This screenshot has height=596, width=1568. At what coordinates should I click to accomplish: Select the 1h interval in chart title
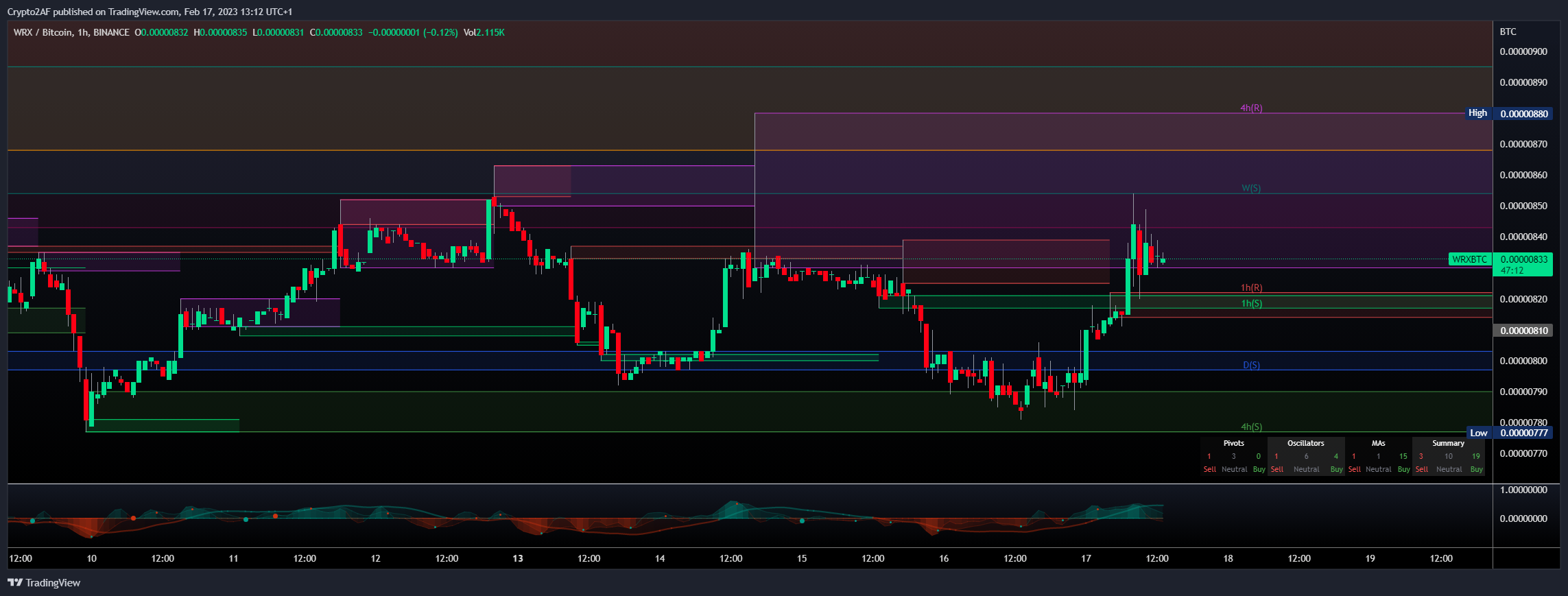pyautogui.click(x=83, y=32)
